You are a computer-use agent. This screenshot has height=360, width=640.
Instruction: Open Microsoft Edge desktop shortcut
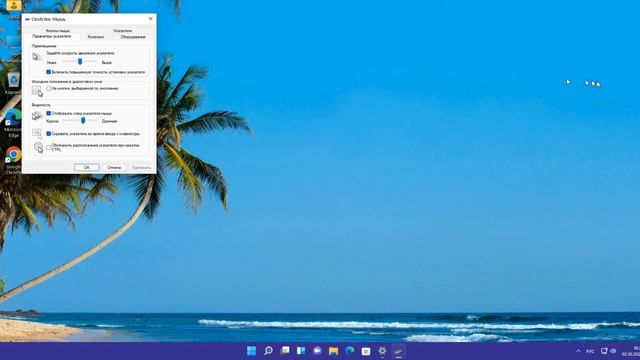coord(13,122)
